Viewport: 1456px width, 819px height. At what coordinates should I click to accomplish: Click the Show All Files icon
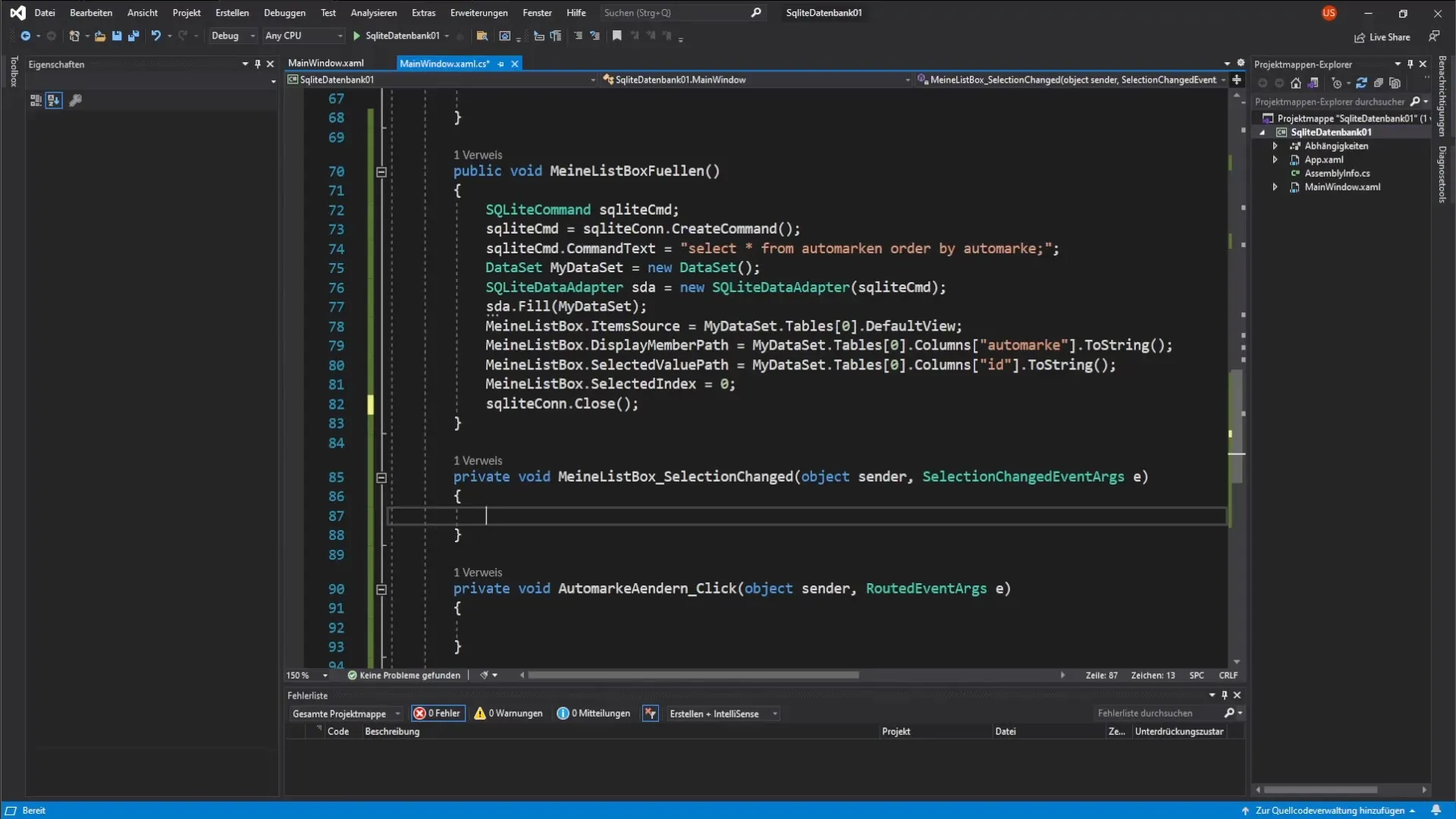(1395, 83)
